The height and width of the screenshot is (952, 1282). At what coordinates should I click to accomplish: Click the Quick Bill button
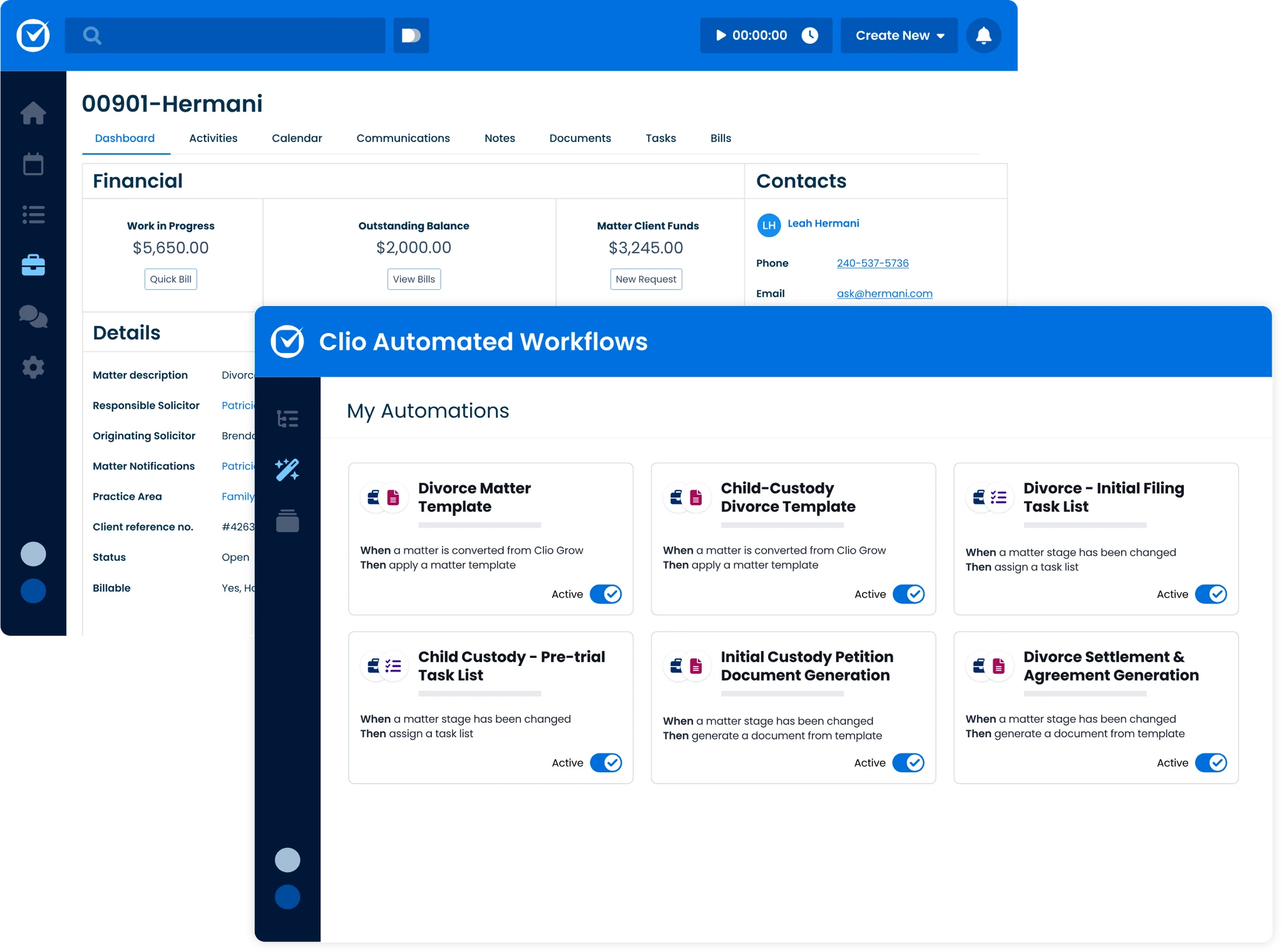pyautogui.click(x=171, y=279)
